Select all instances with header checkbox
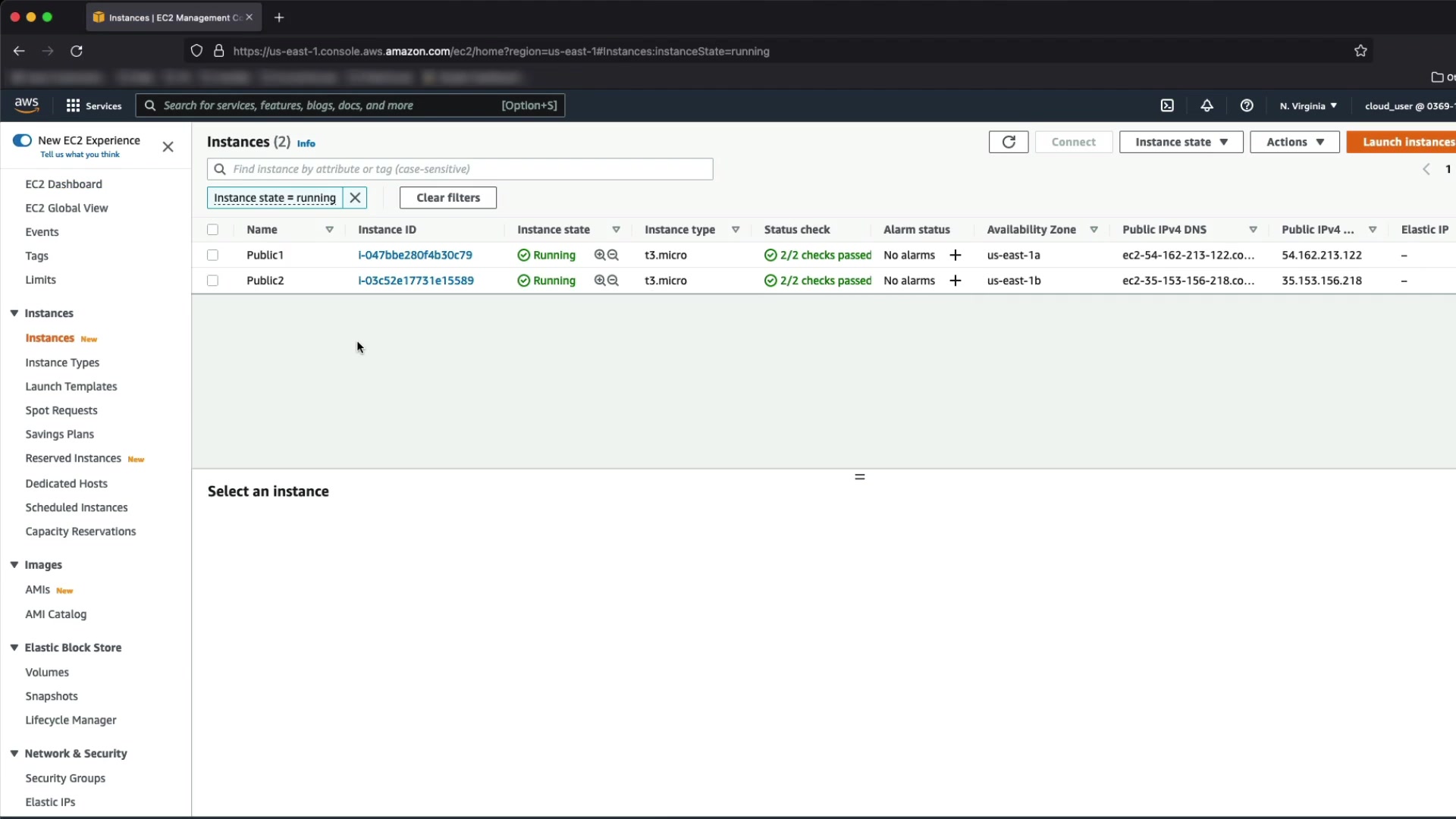 pos(212,230)
